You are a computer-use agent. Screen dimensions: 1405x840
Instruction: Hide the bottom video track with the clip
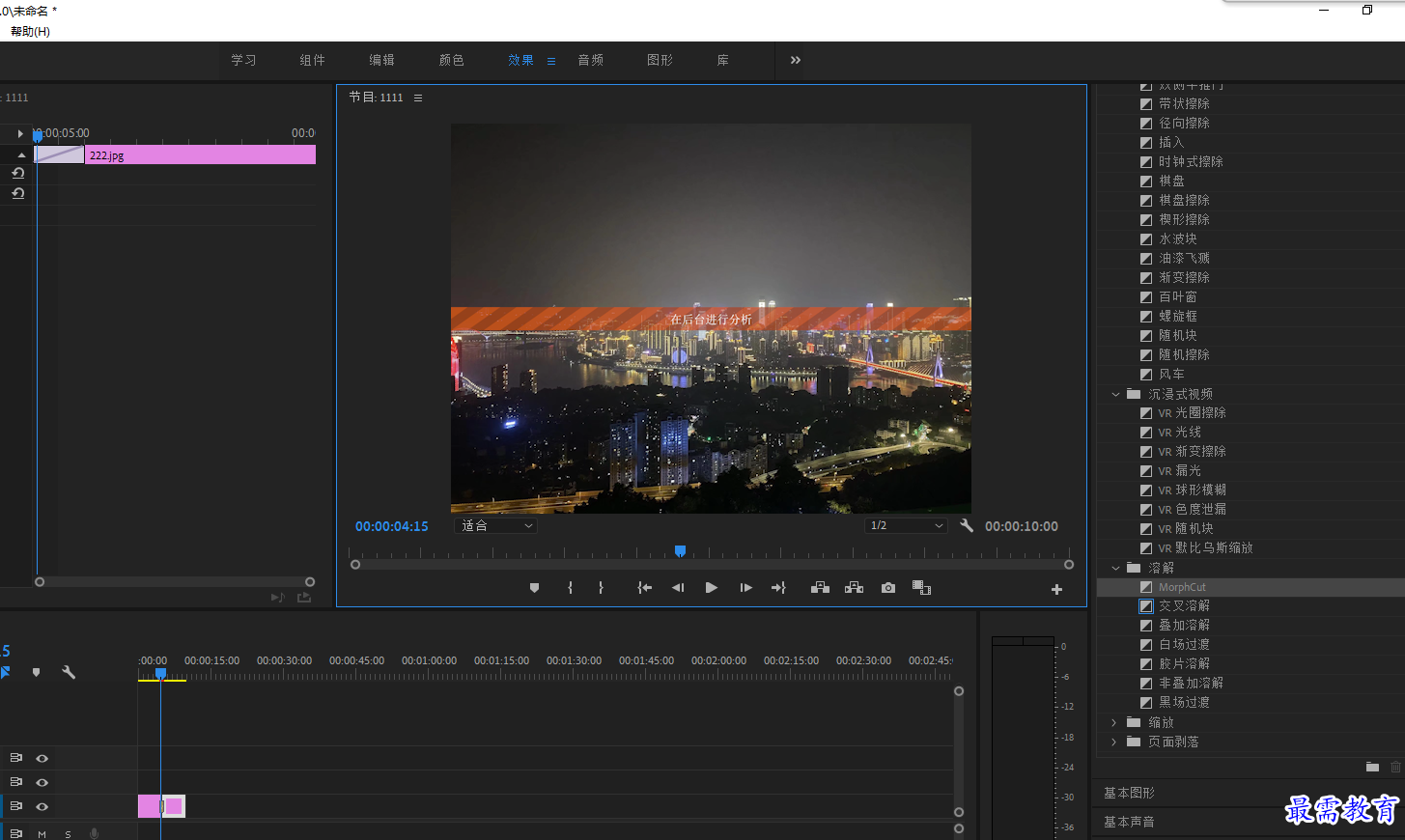pos(42,806)
